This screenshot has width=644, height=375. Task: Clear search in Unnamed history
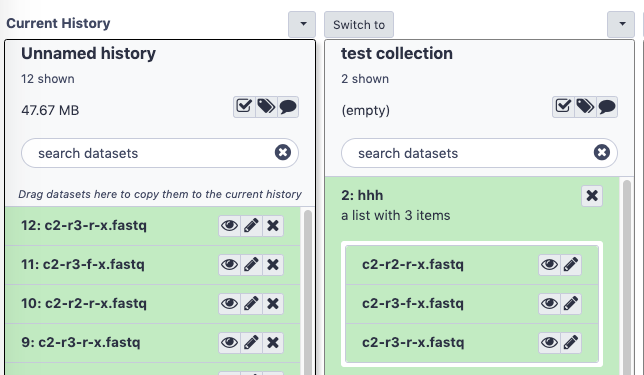(283, 152)
